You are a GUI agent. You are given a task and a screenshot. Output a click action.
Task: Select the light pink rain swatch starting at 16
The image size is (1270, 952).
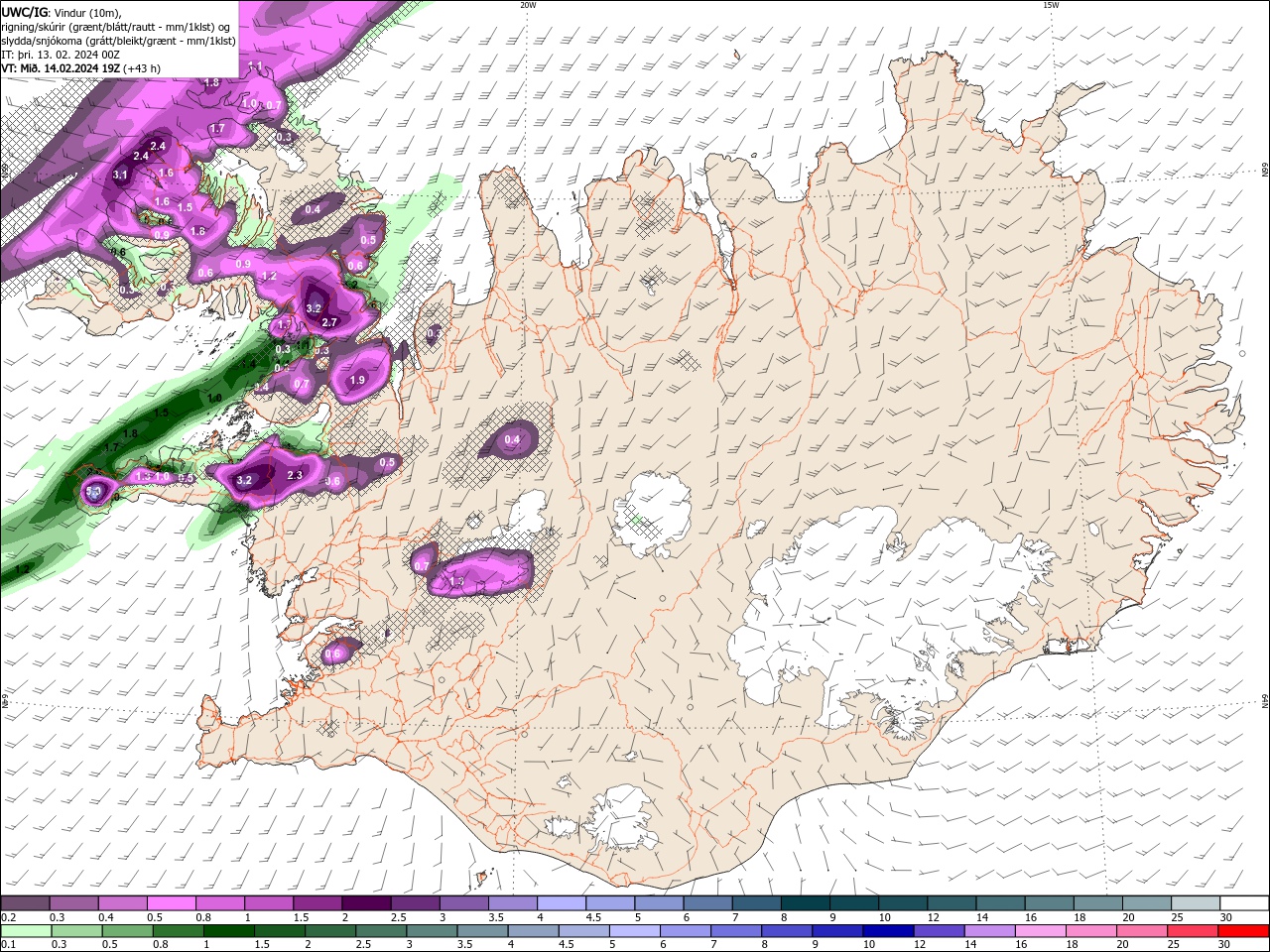pyautogui.click(x=1040, y=931)
